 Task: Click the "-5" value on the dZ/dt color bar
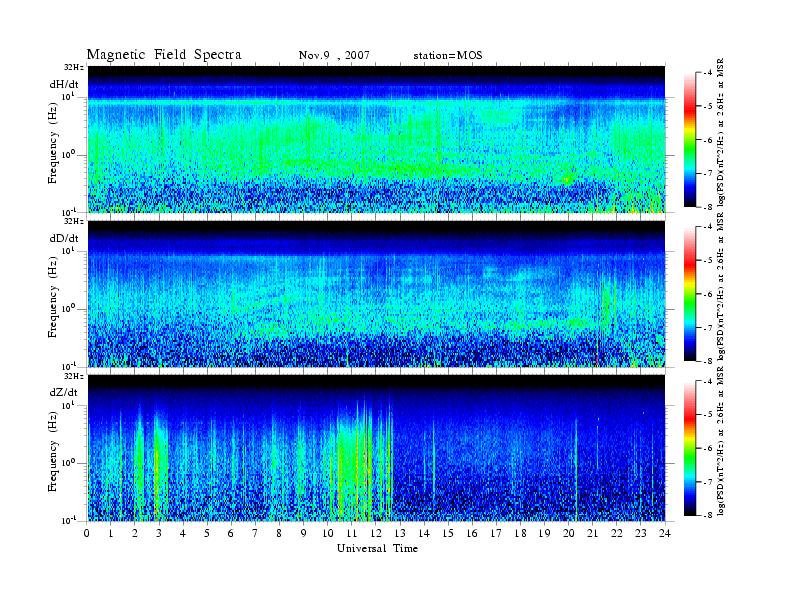(x=708, y=415)
